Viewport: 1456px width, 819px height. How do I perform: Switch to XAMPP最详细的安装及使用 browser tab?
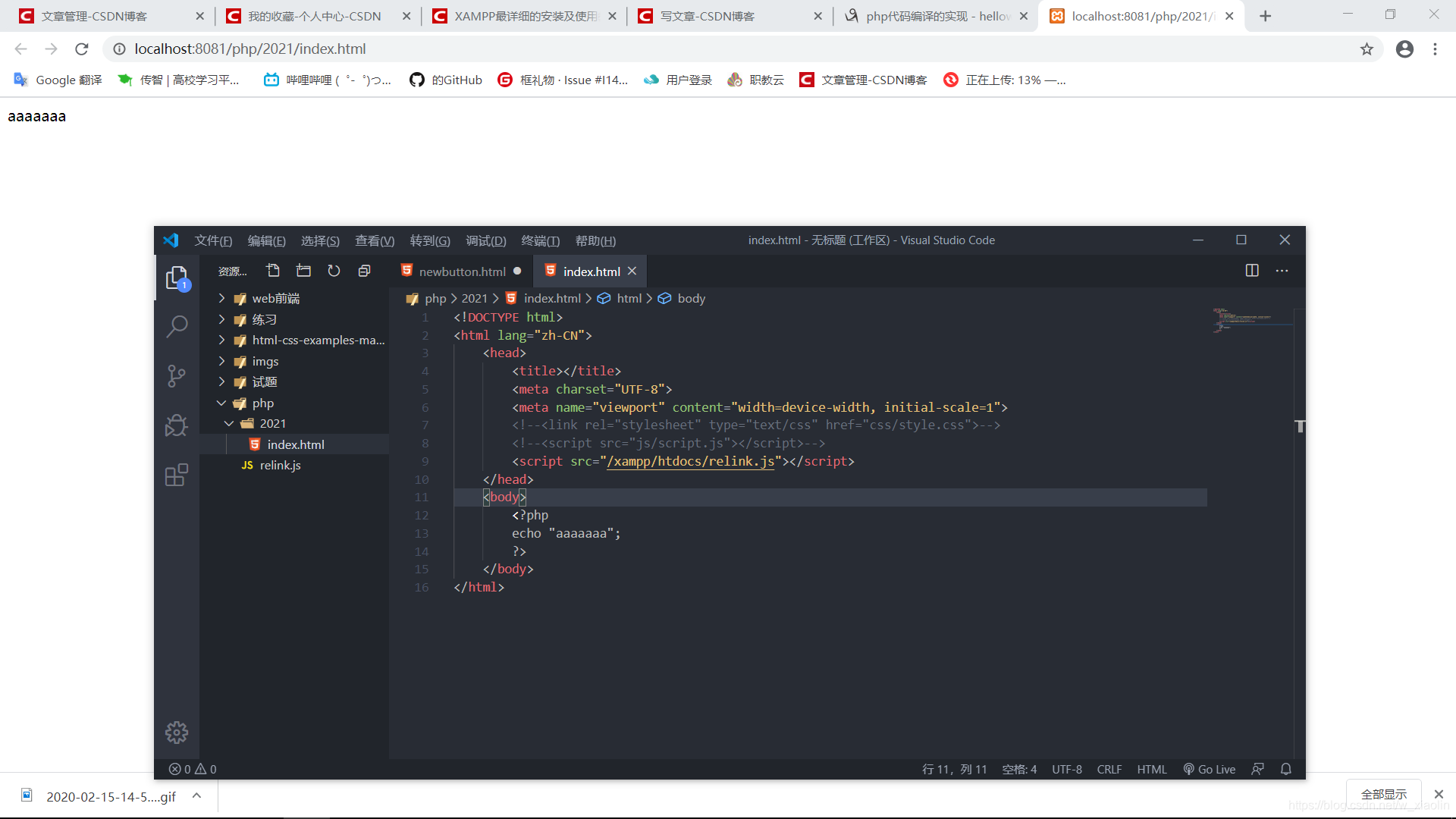524,16
